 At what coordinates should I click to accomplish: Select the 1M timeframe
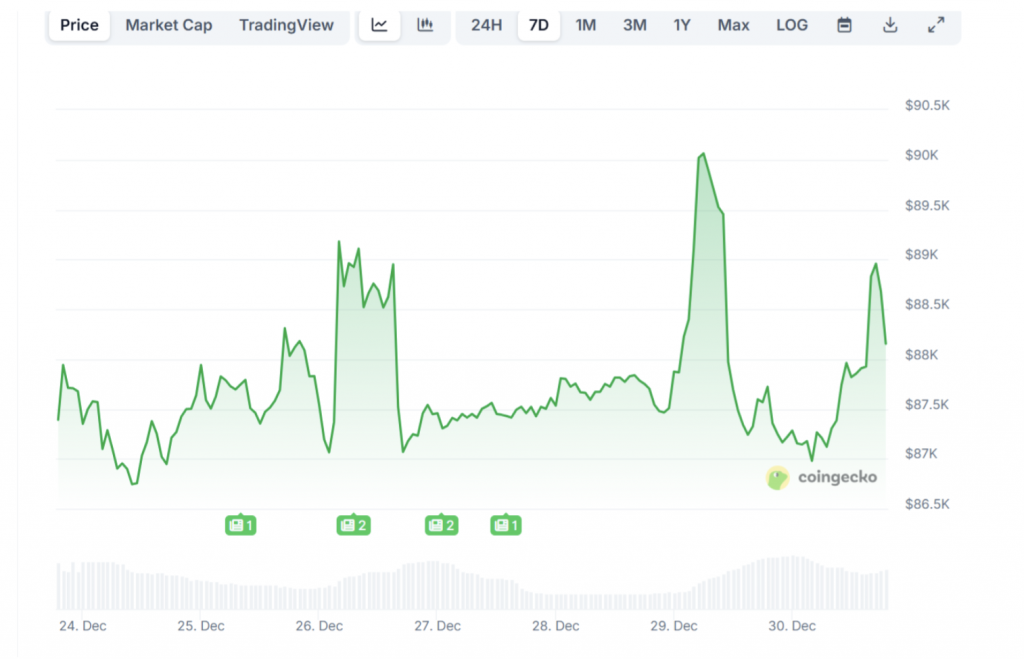[586, 25]
